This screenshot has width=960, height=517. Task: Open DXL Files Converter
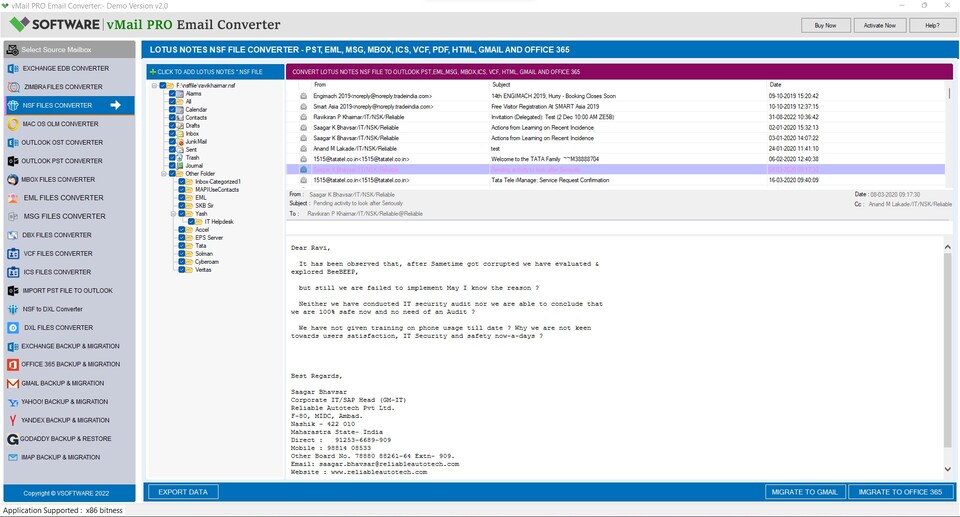tap(59, 328)
